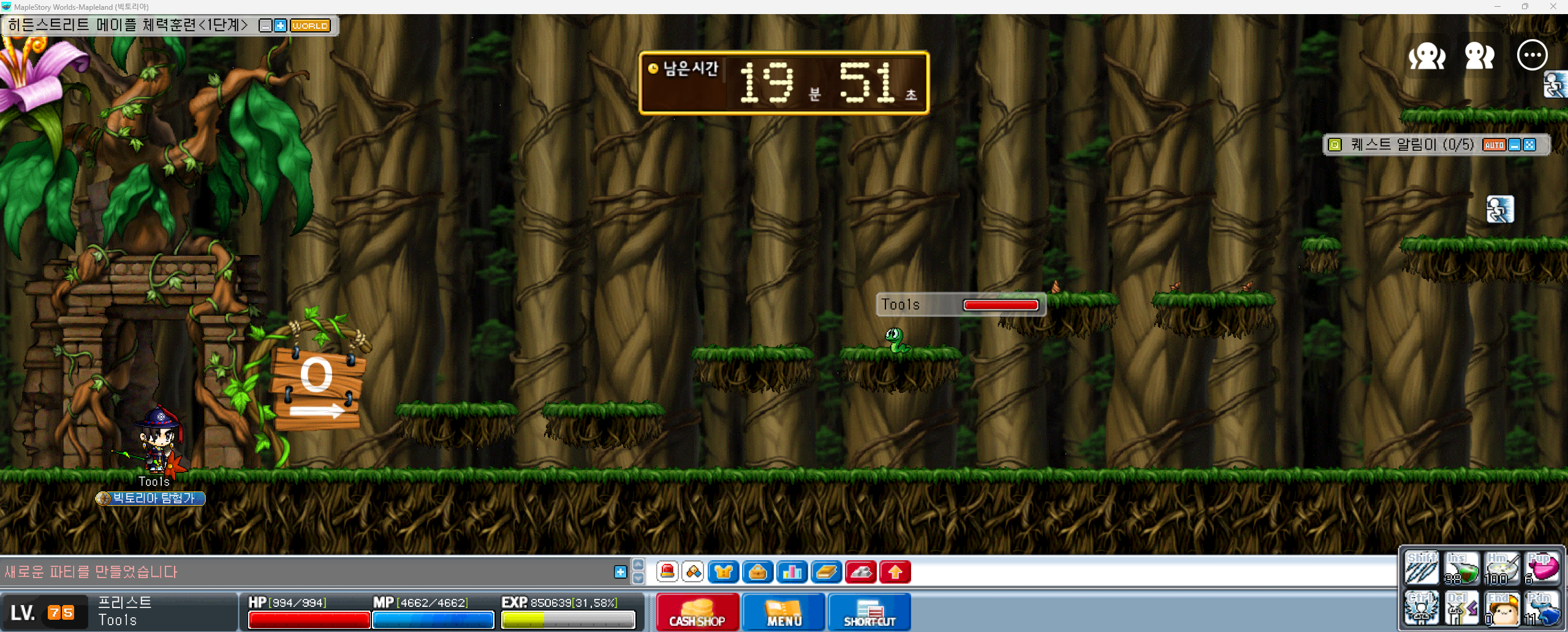1568x632 pixels.
Task: Use the Shift quick slot claw skill
Action: point(1421,568)
